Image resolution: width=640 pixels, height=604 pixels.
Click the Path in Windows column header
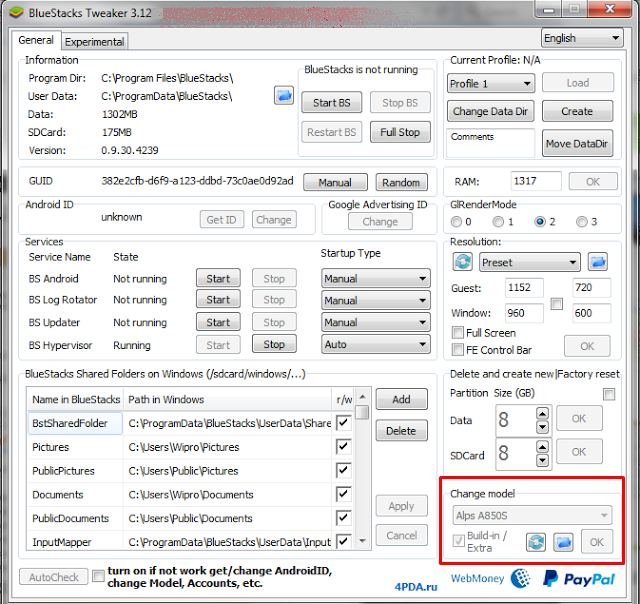click(228, 399)
